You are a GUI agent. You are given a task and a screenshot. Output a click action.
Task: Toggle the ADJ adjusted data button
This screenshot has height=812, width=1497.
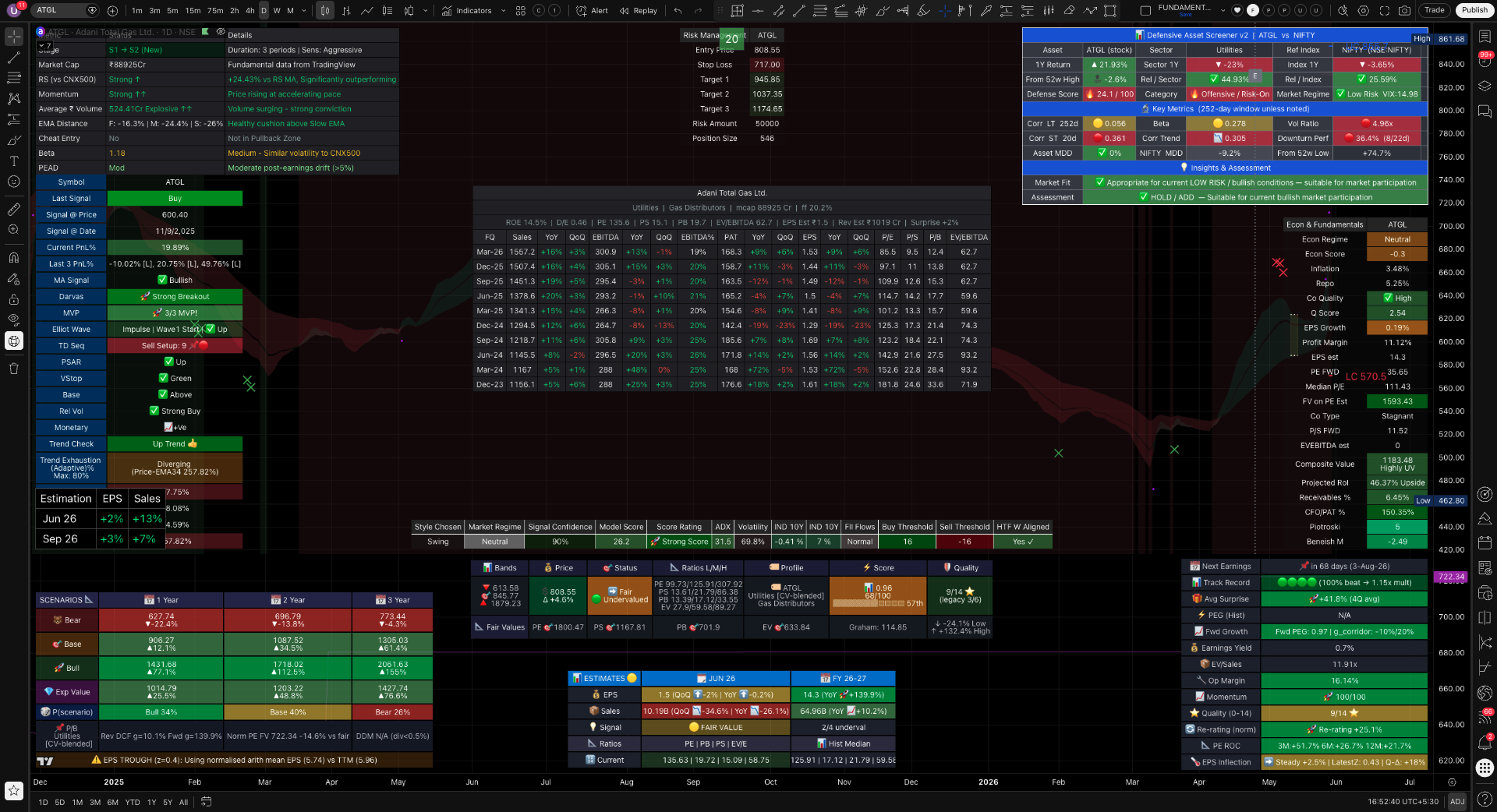[1456, 802]
